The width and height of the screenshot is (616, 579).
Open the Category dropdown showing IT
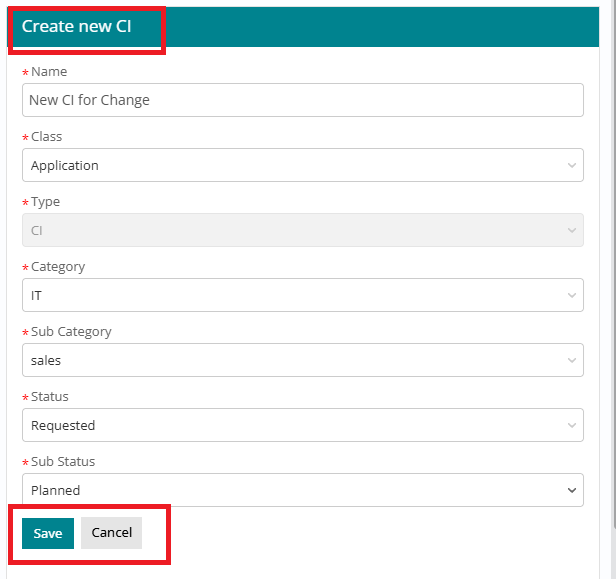point(290,295)
